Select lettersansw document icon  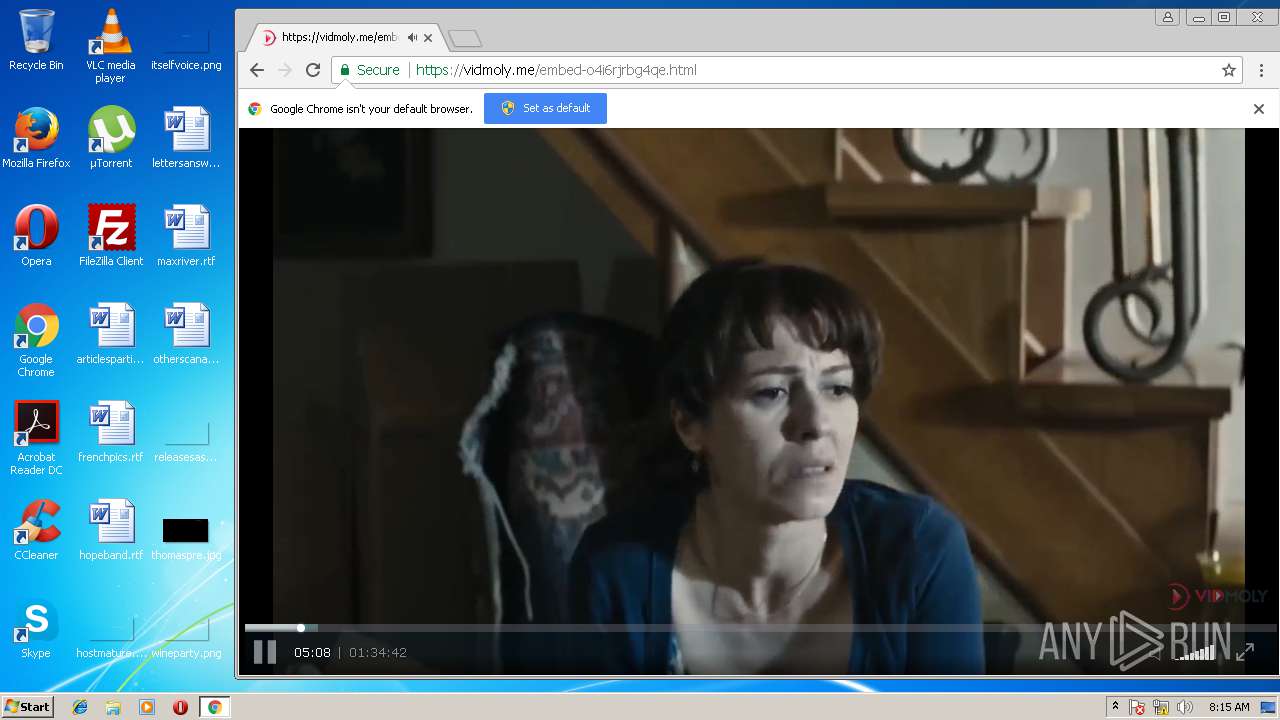point(186,138)
